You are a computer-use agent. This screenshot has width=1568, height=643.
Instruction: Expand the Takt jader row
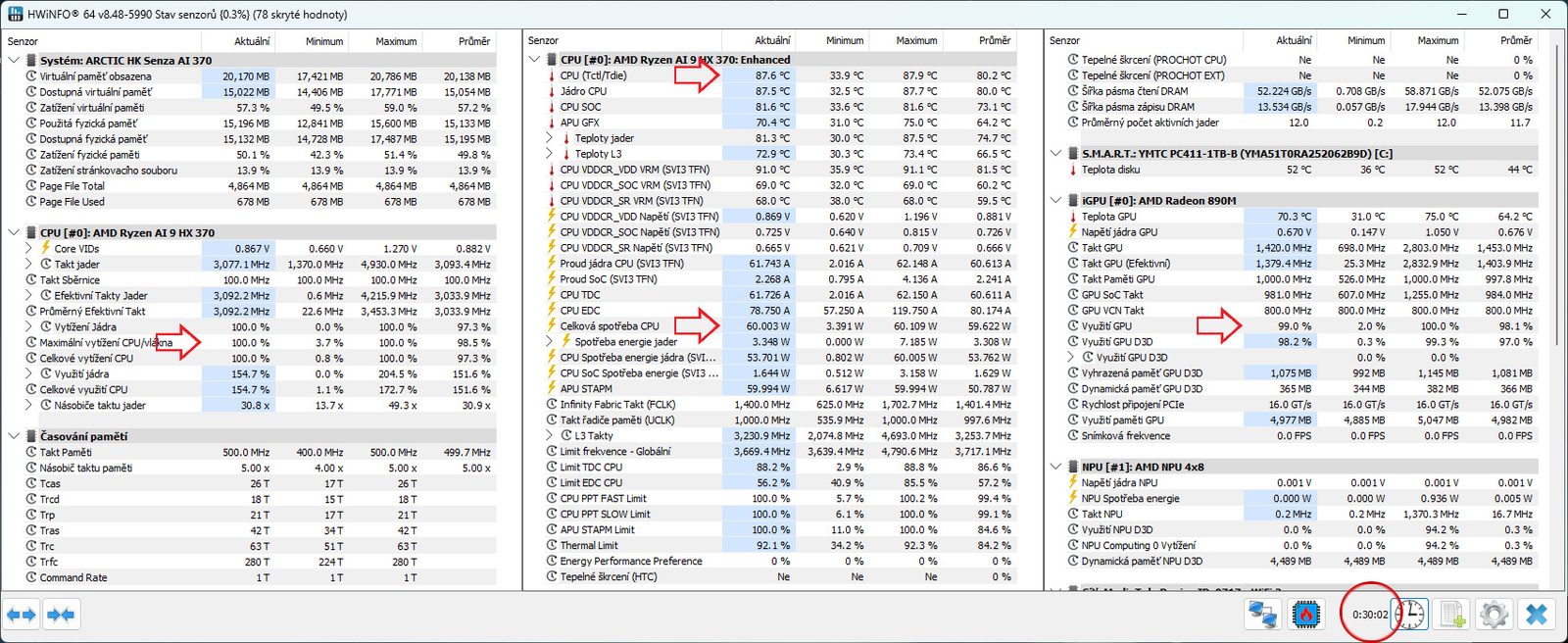[29, 265]
